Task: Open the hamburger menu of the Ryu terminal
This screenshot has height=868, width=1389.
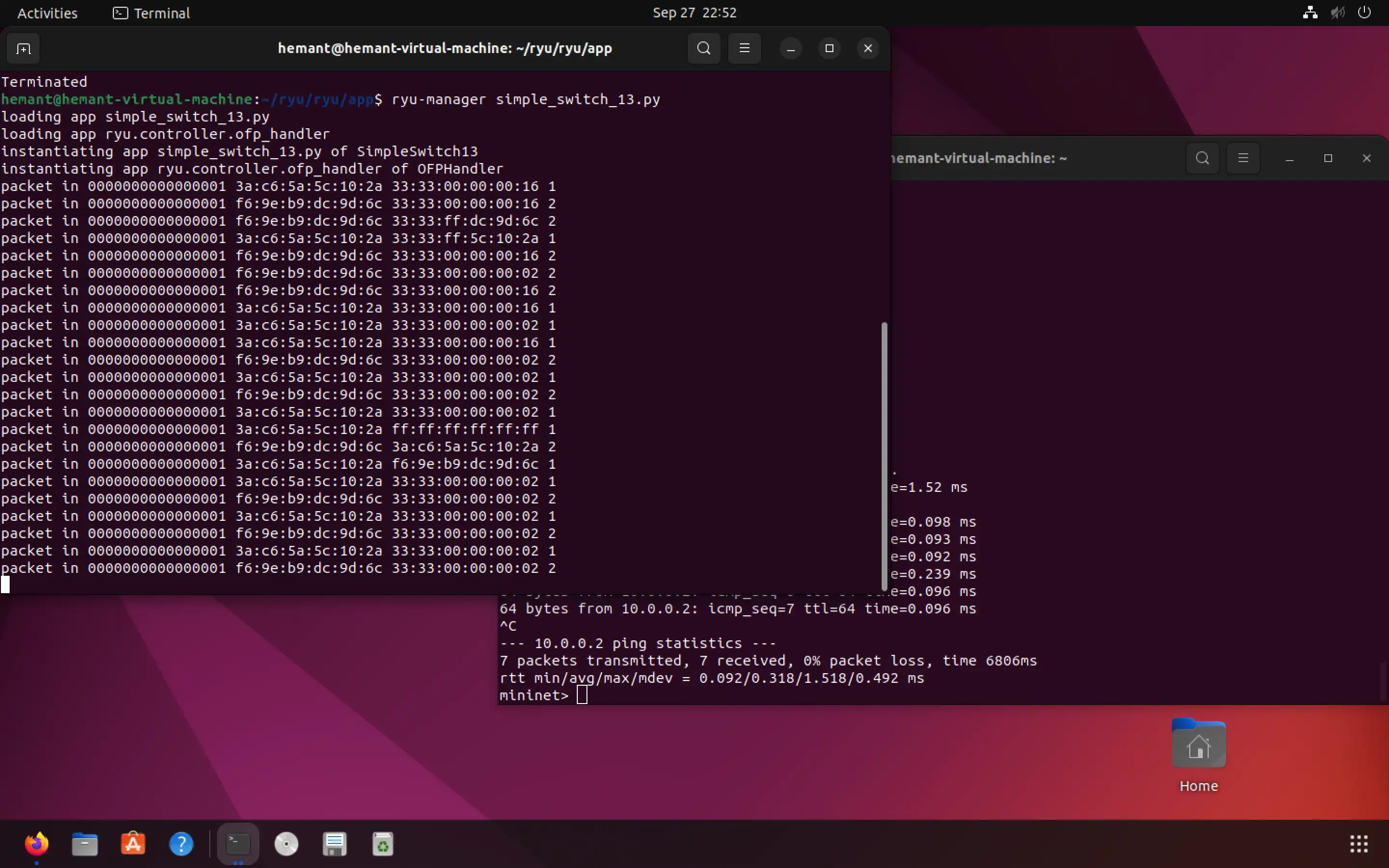Action: pos(744,48)
